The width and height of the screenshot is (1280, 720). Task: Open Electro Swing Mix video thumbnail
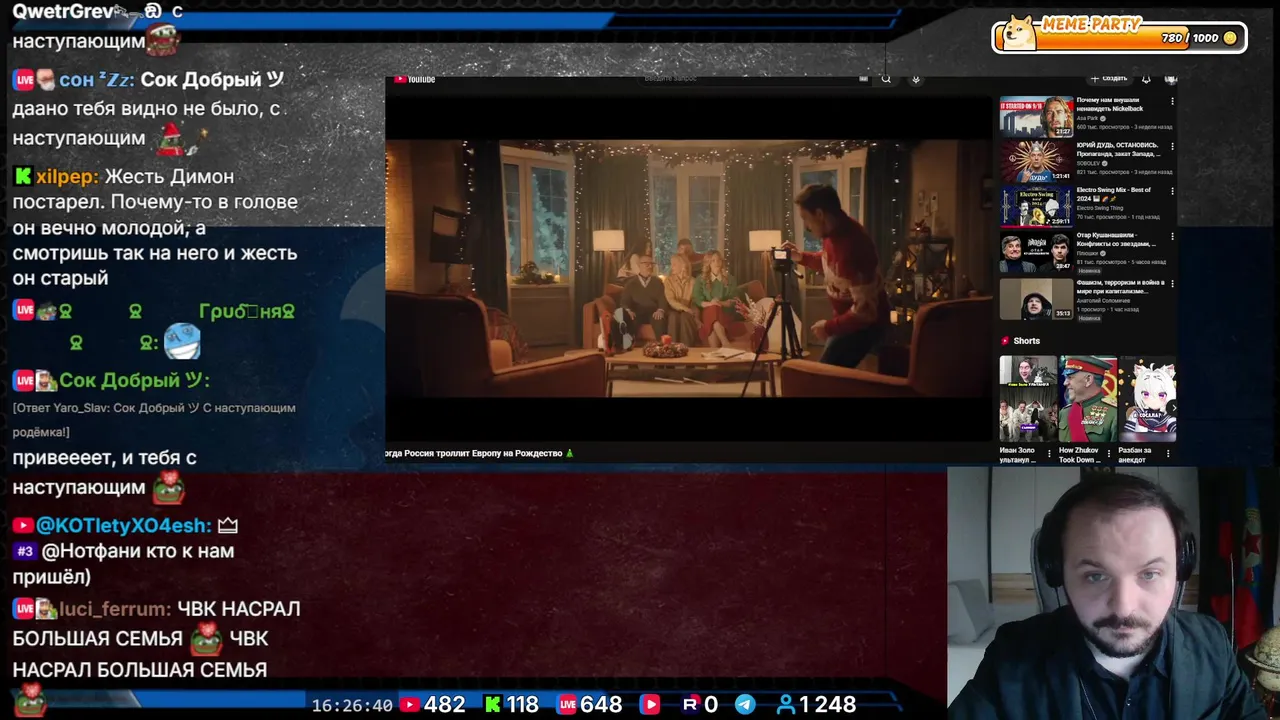tap(1036, 206)
